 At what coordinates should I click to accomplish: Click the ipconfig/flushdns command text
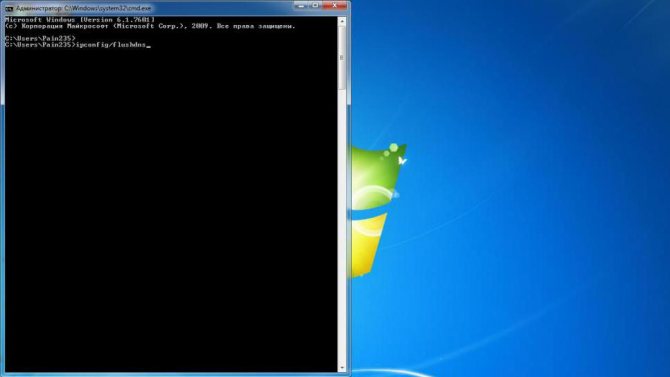(x=111, y=44)
